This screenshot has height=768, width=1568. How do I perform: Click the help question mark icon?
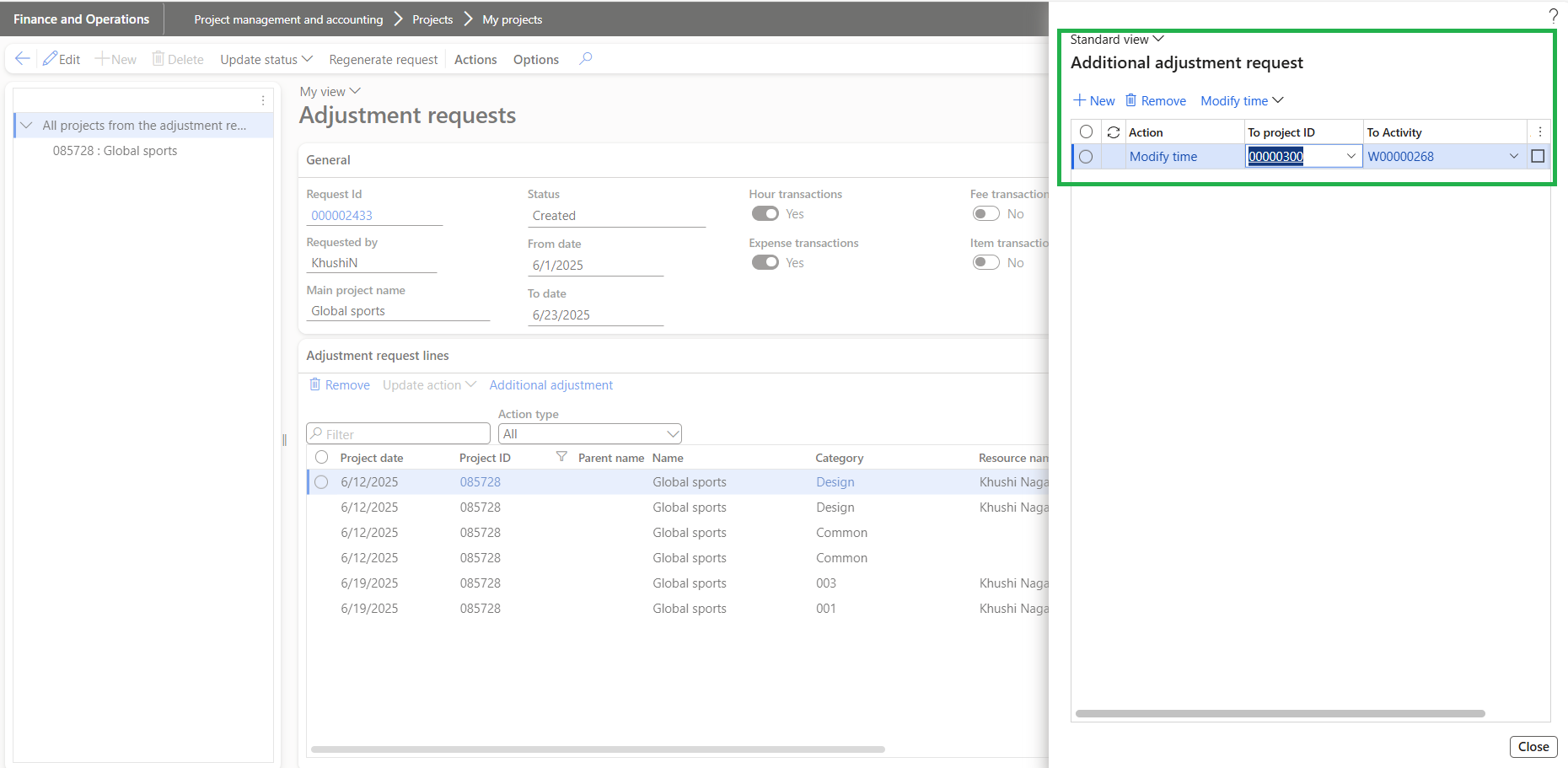coord(1553,15)
